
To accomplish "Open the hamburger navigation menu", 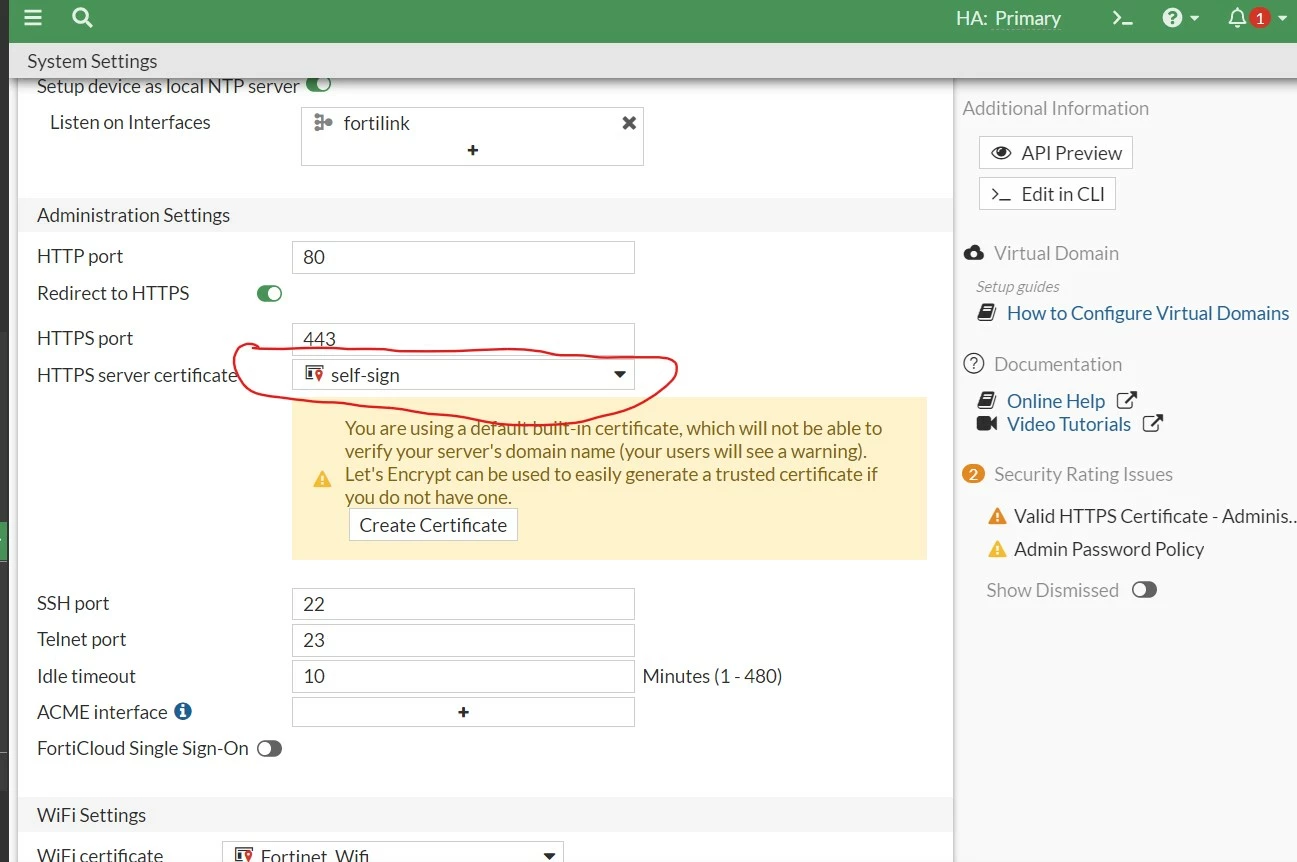I will point(32,18).
